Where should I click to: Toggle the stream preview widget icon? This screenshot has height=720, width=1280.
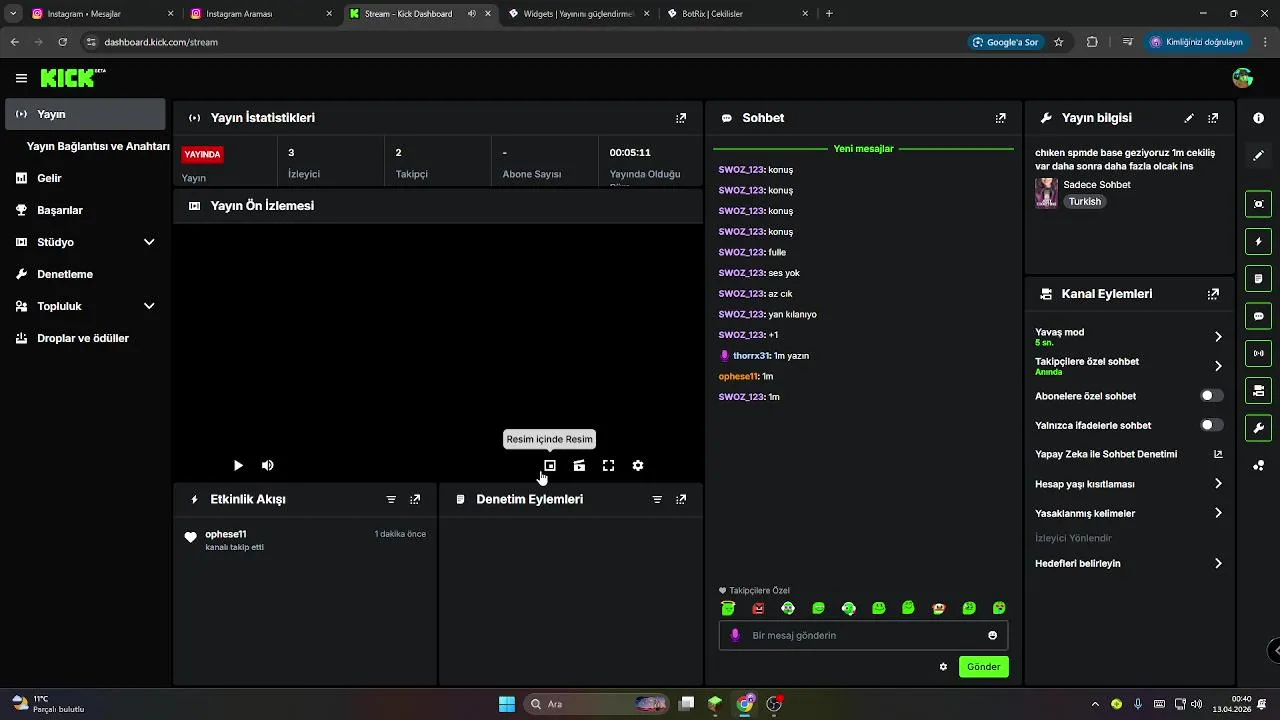point(1258,204)
